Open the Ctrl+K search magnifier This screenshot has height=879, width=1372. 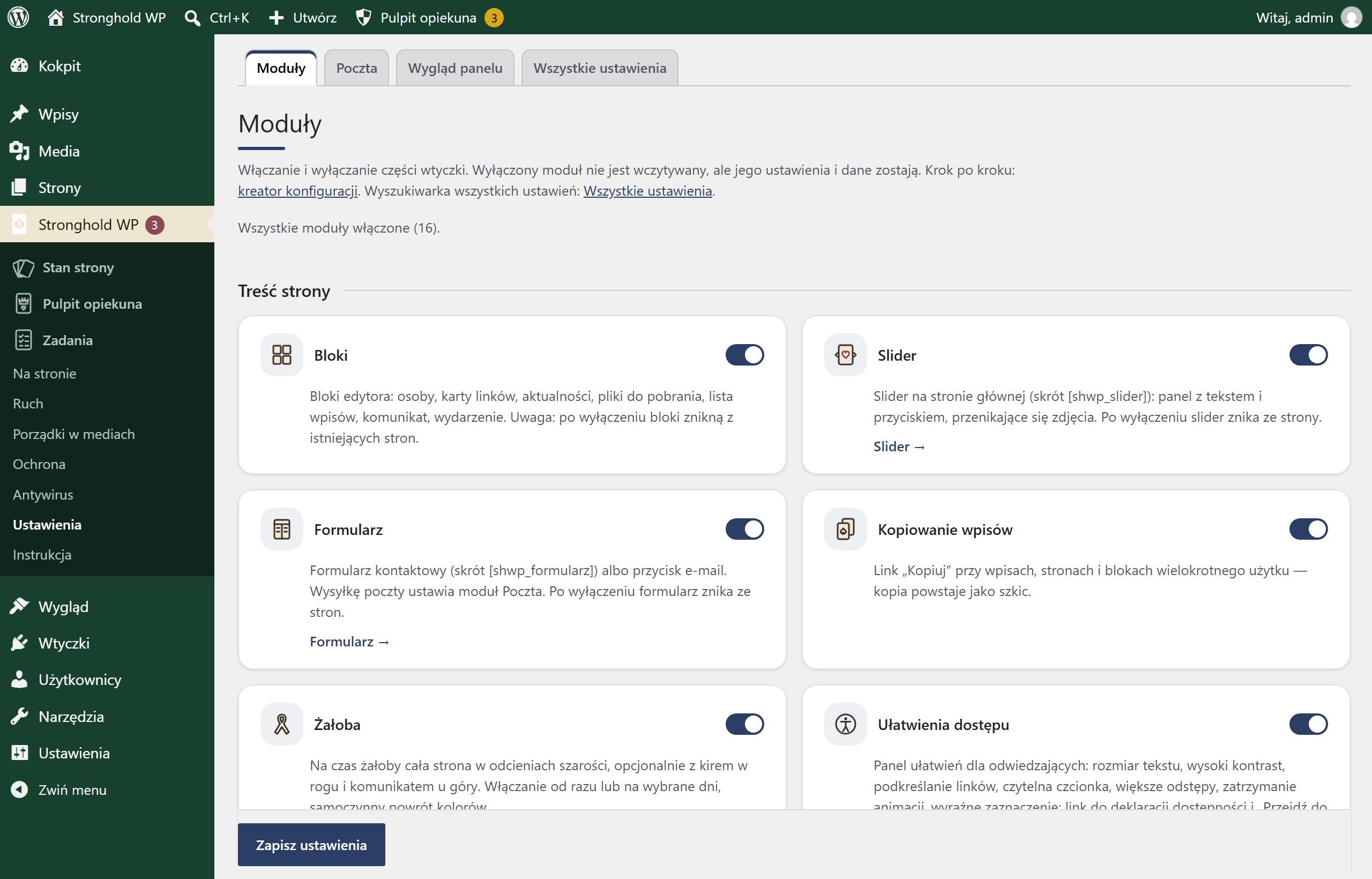[193, 18]
